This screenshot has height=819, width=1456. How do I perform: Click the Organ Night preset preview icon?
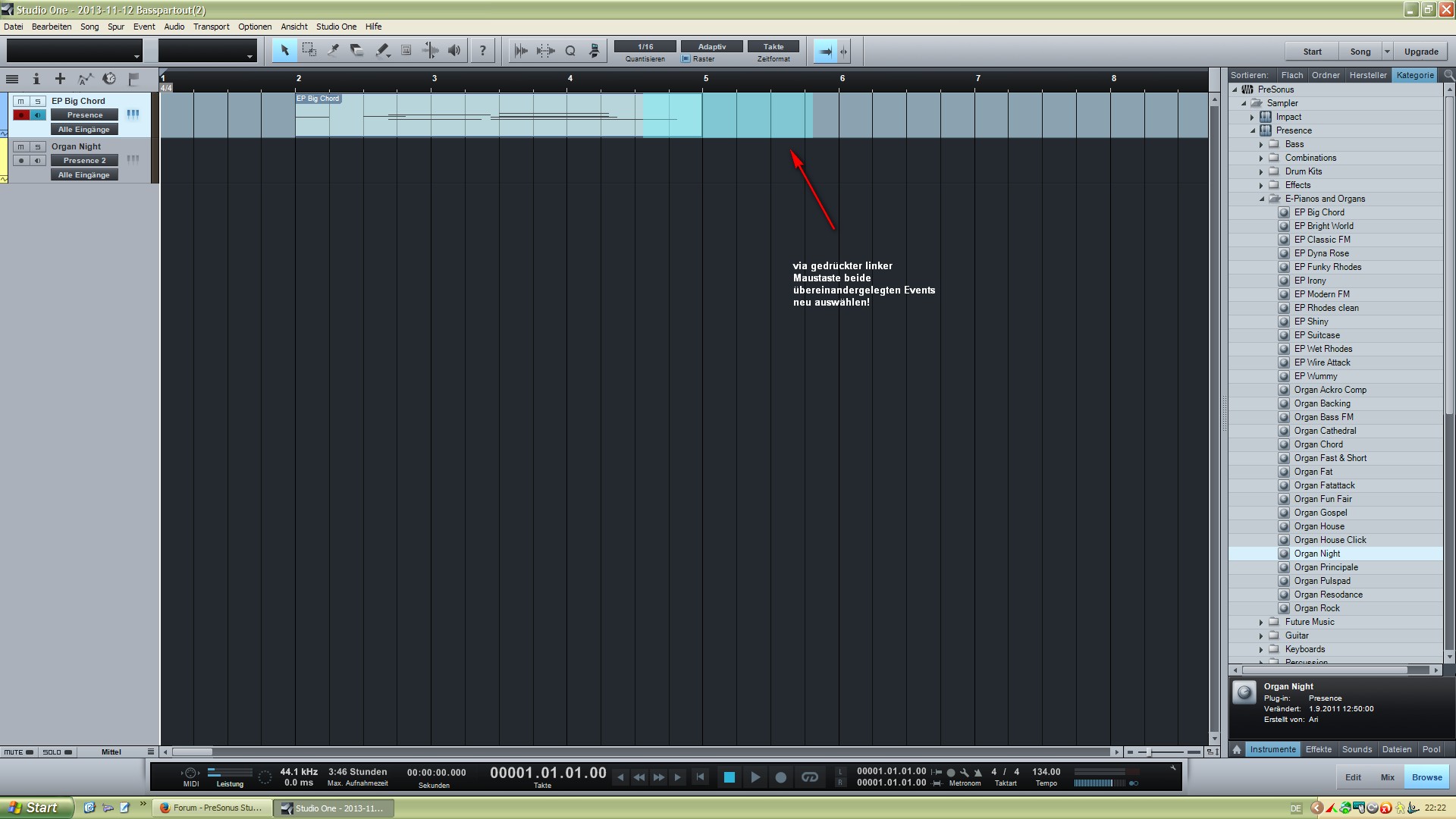(x=1244, y=693)
